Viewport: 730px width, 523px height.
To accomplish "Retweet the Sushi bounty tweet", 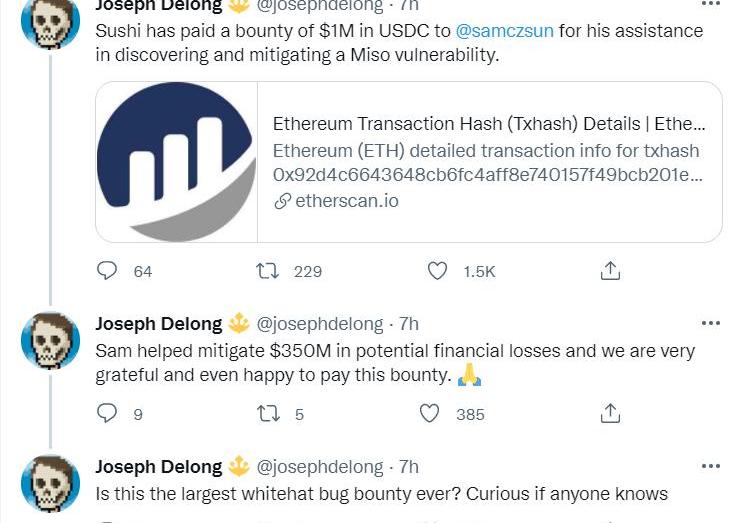I will 267,271.
